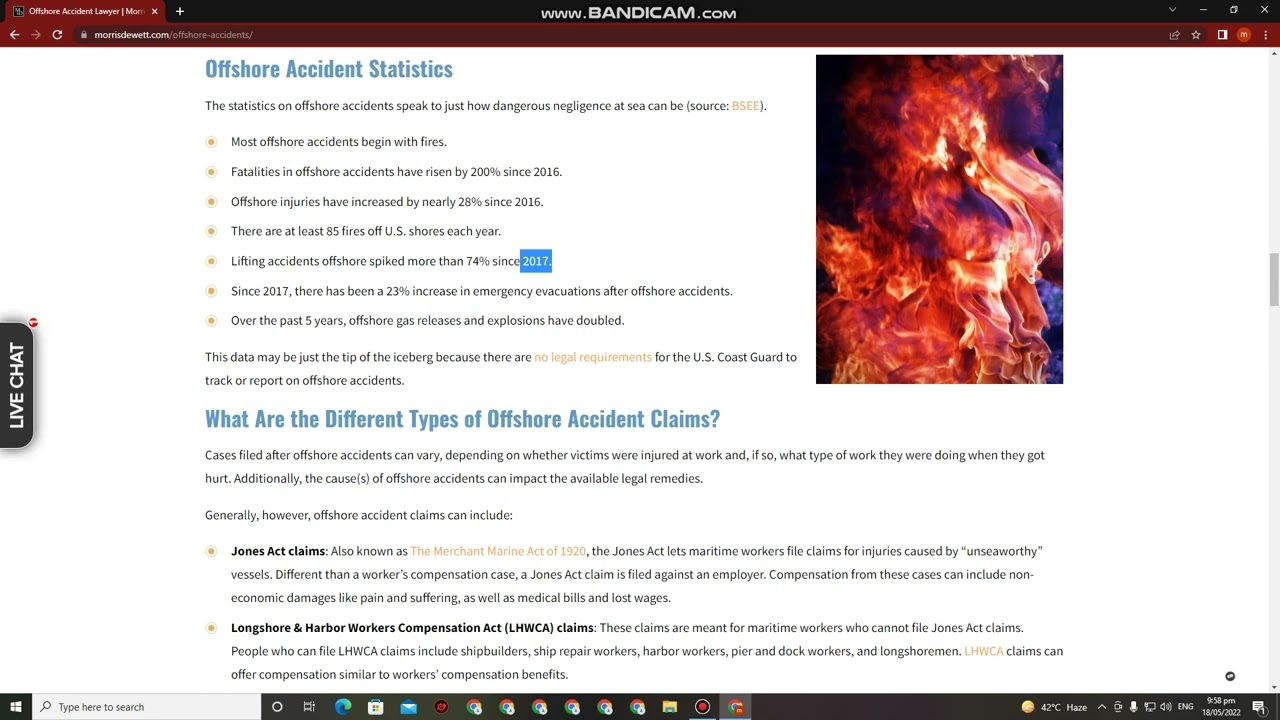This screenshot has height=720, width=1280.
Task: Open the clock showing 9:58 pm
Action: tap(1221, 707)
